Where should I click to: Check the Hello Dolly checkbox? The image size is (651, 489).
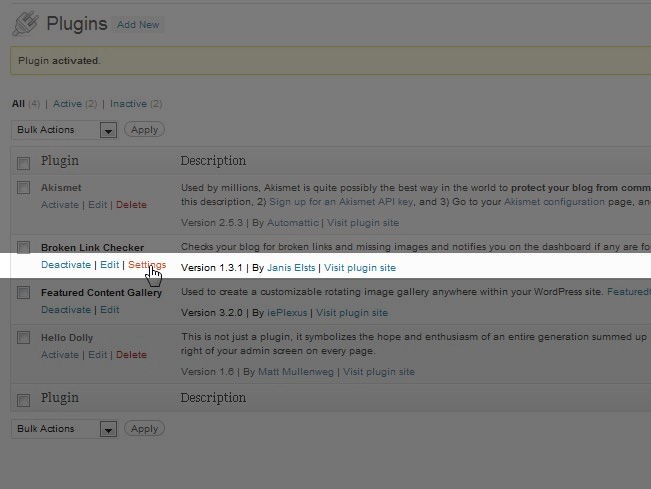[24, 337]
